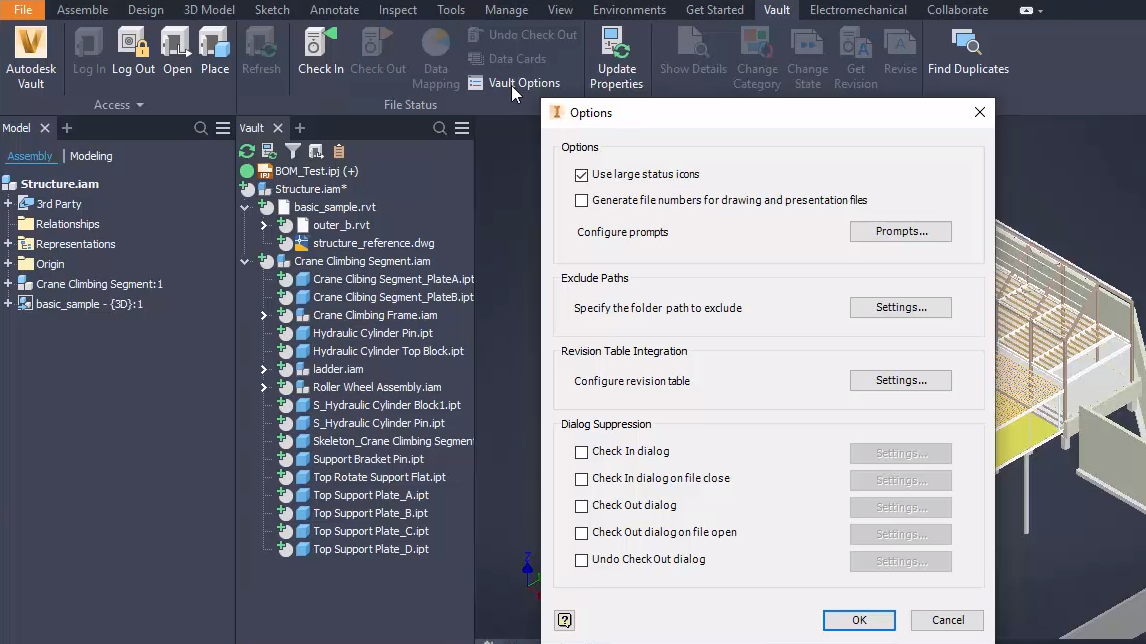
Task: Open the Access panel dropdown
Action: [118, 105]
